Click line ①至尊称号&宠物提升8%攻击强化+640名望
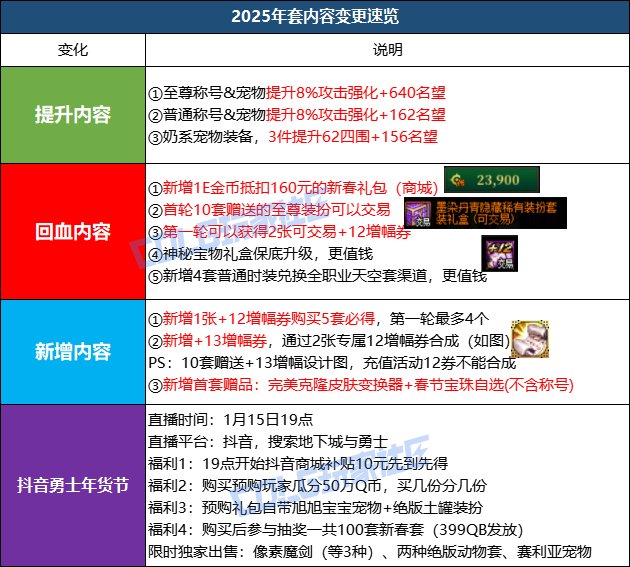This screenshot has height=567, width=630. (x=297, y=93)
